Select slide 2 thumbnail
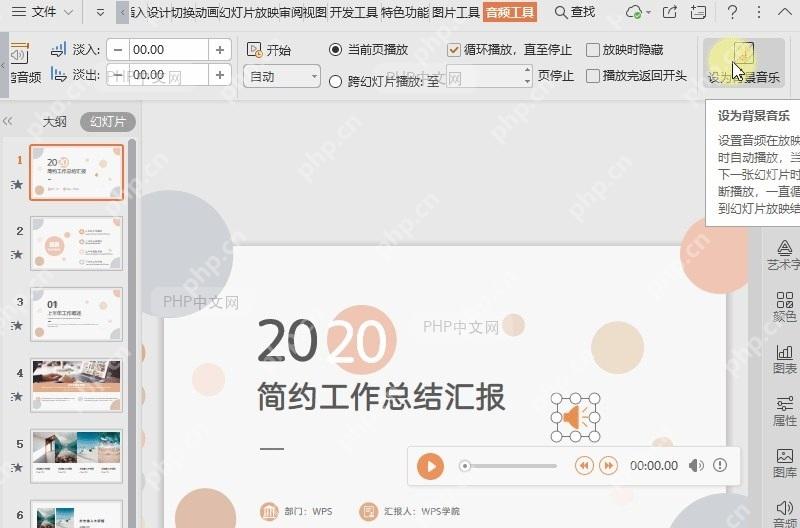This screenshot has width=800, height=528. (x=77, y=243)
